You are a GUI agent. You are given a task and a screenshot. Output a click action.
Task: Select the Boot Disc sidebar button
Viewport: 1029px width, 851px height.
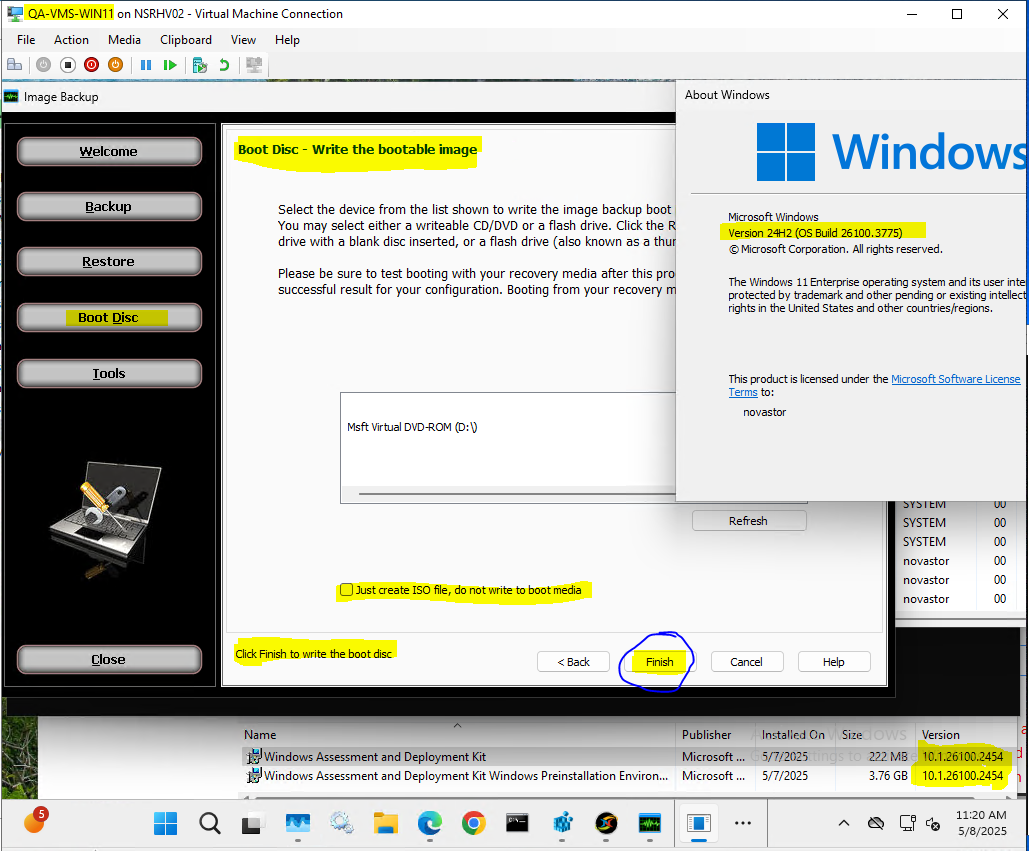pos(109,318)
